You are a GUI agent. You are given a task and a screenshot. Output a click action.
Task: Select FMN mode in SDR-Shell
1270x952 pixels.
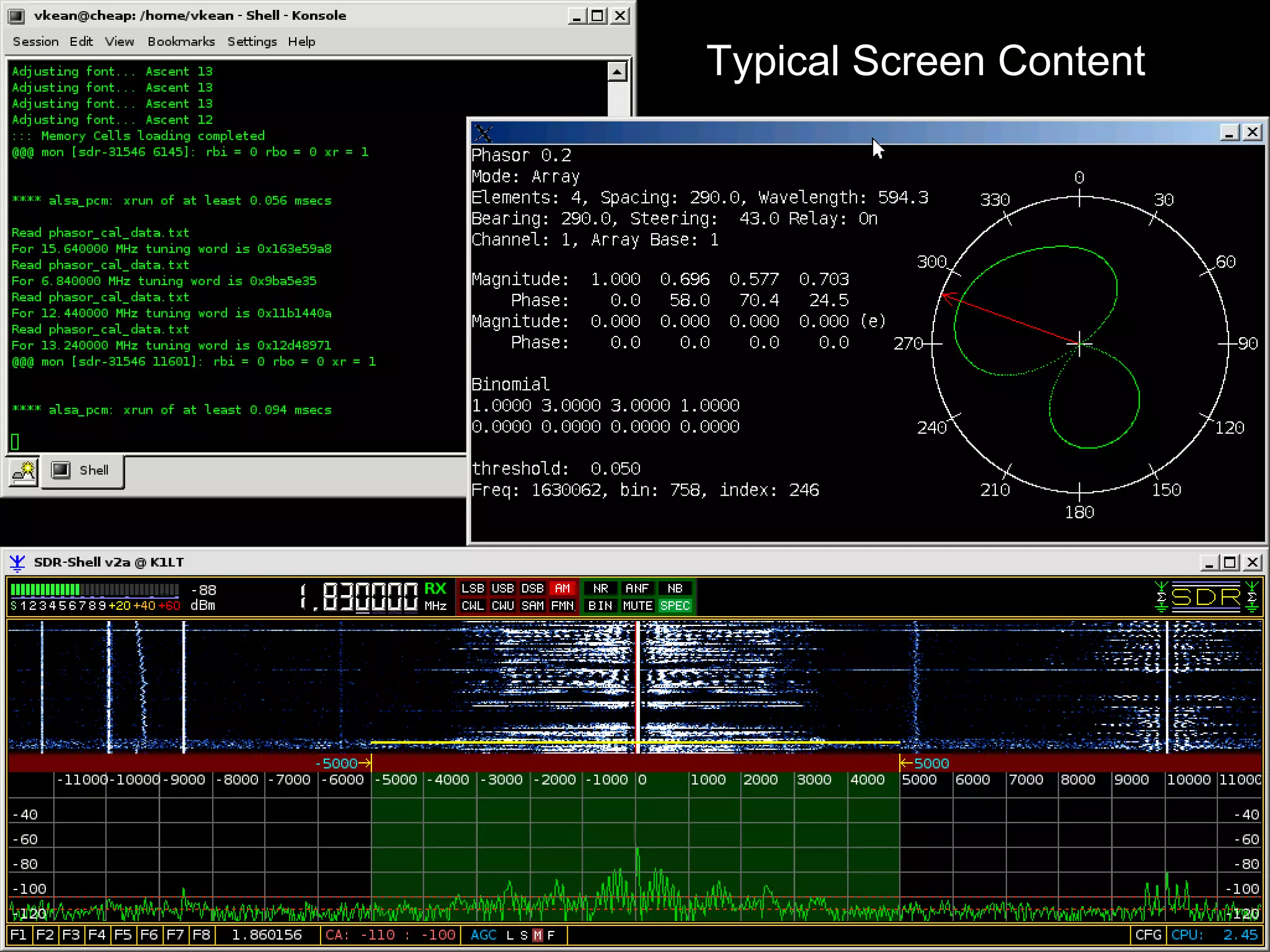point(562,606)
